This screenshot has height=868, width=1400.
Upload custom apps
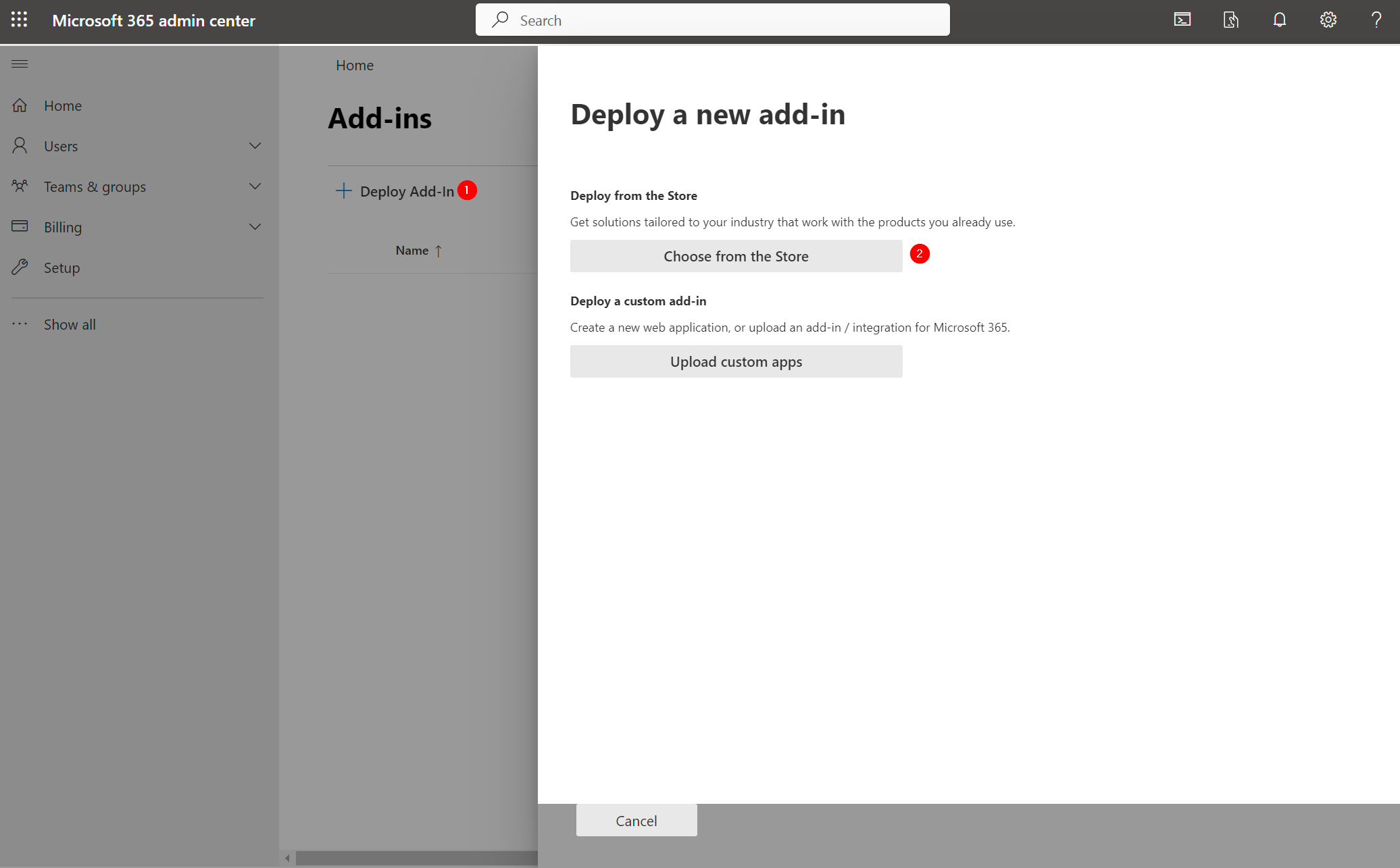(736, 361)
